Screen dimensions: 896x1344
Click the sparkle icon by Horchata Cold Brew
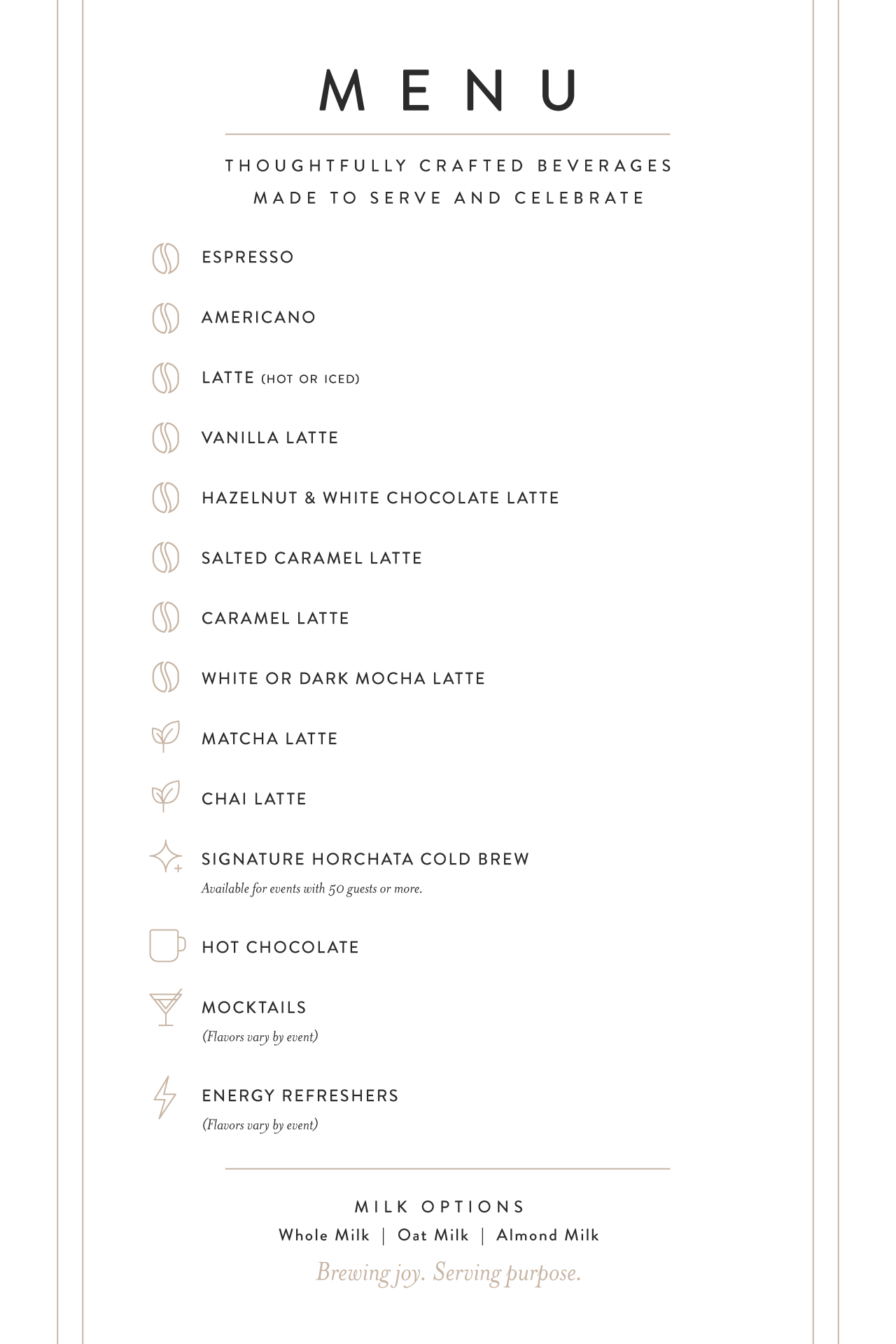[166, 857]
